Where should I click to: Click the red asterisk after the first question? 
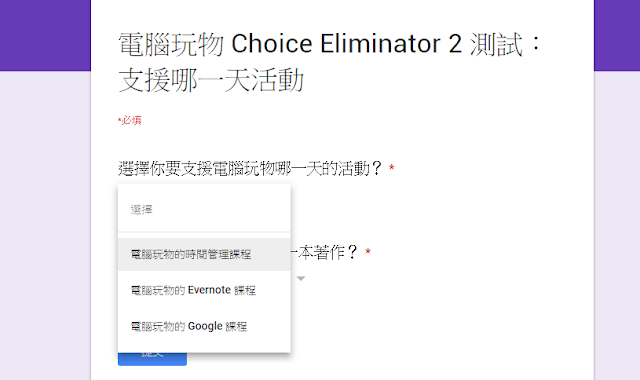[x=391, y=167]
